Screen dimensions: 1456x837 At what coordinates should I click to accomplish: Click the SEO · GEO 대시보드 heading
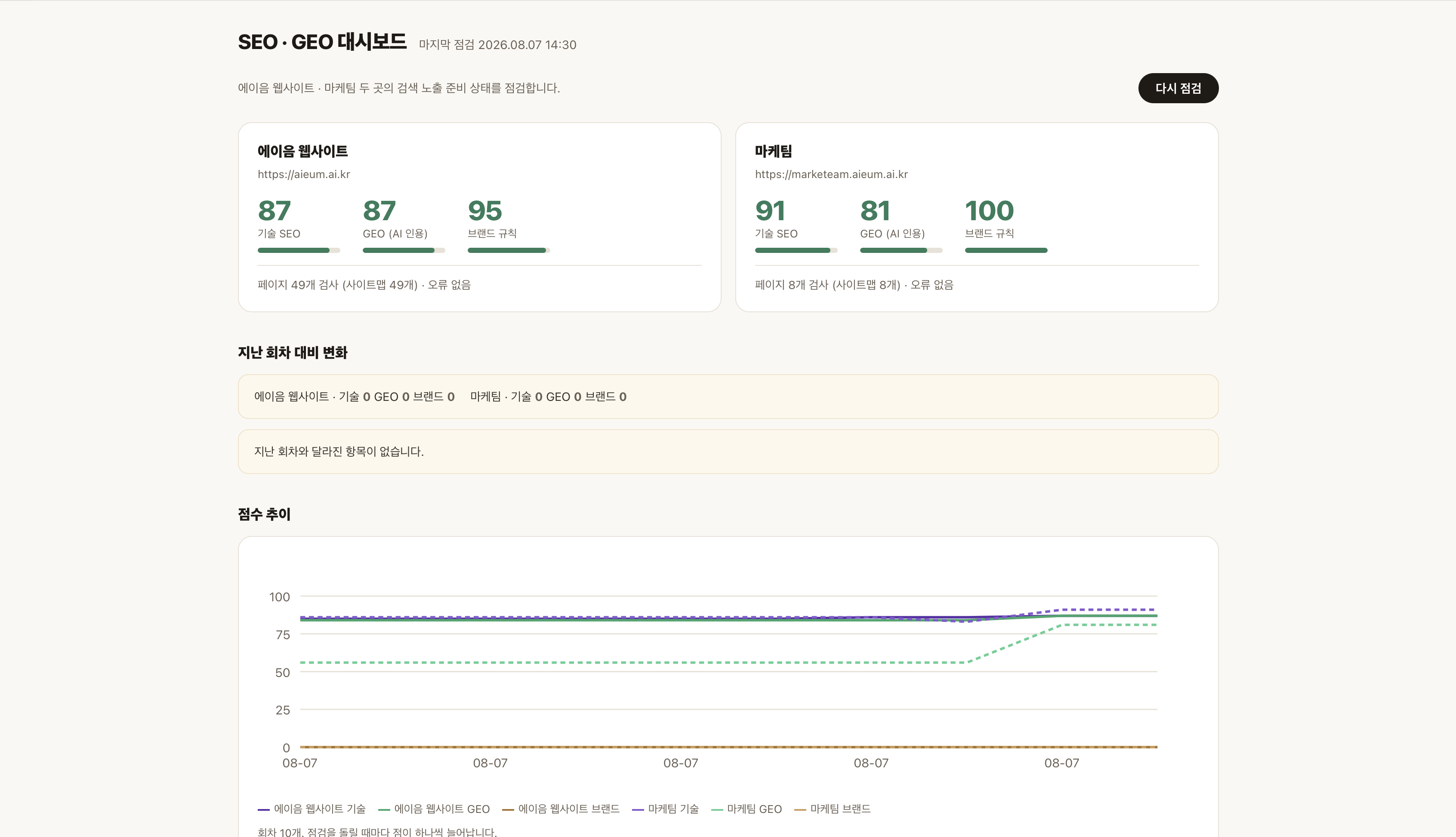322,42
